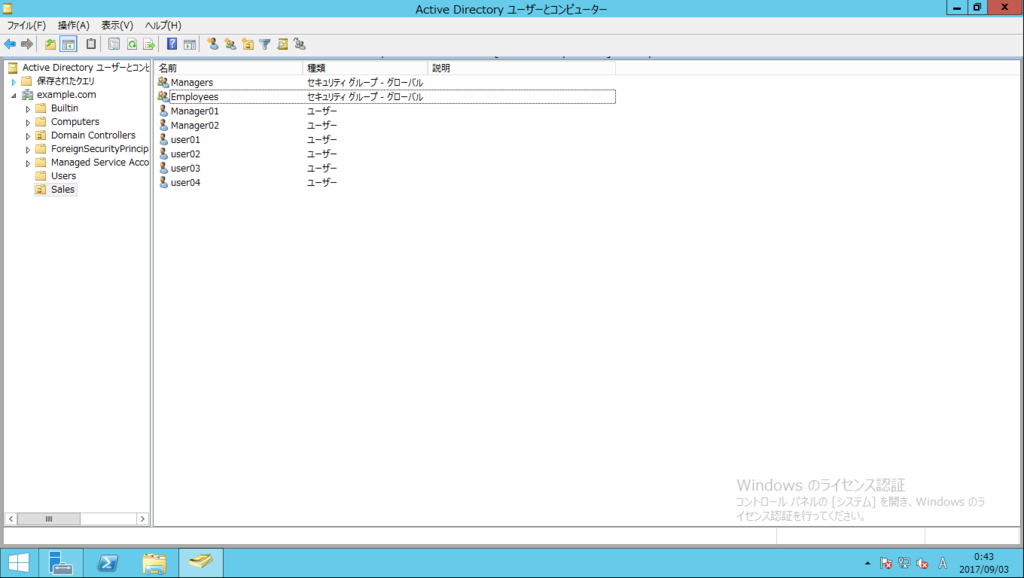Screen dimensions: 1024x578
Task: Click the tree pane horizontal scrollbar thumb
Action: (49, 519)
